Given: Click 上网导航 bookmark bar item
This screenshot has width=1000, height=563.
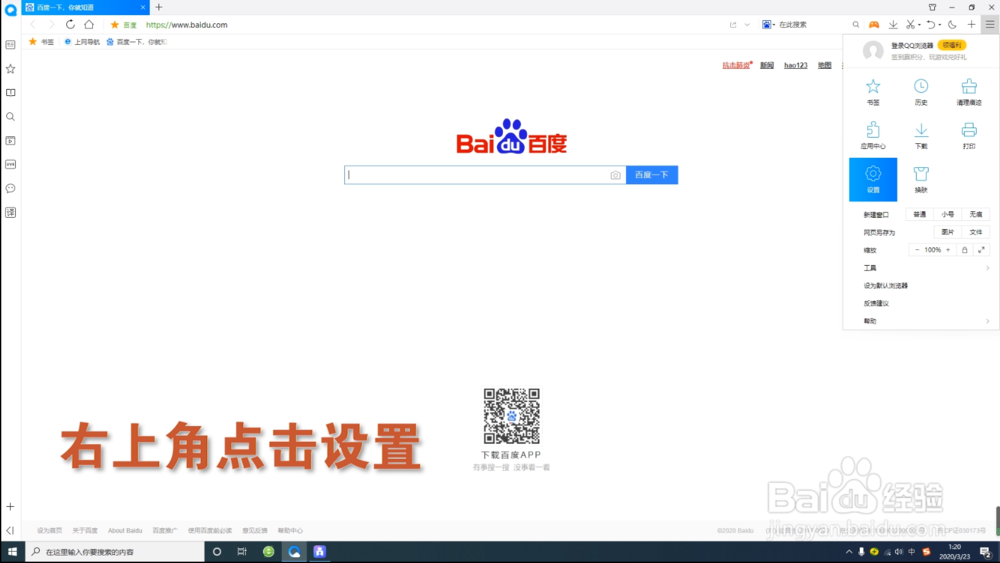Looking at the screenshot, I should click(82, 41).
